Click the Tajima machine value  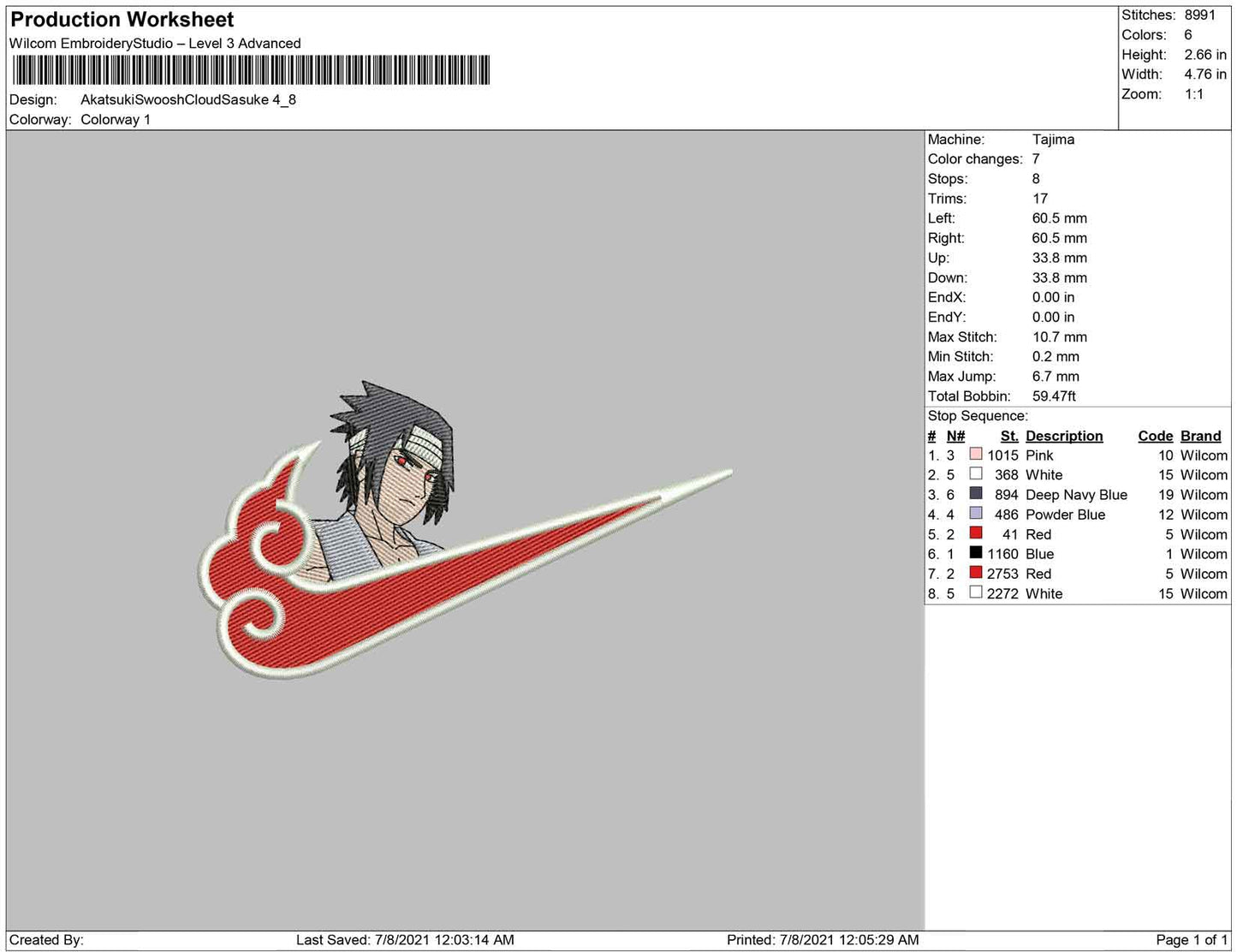pos(1053,139)
